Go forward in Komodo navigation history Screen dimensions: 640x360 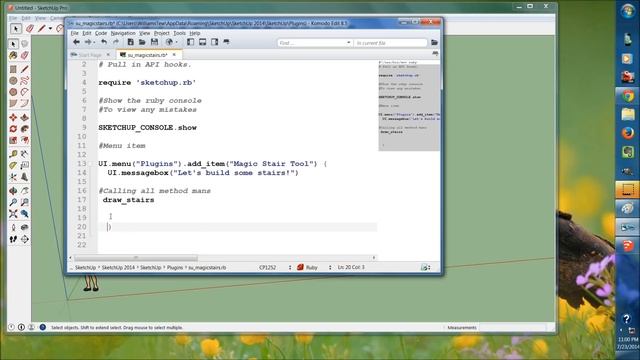(x=88, y=42)
